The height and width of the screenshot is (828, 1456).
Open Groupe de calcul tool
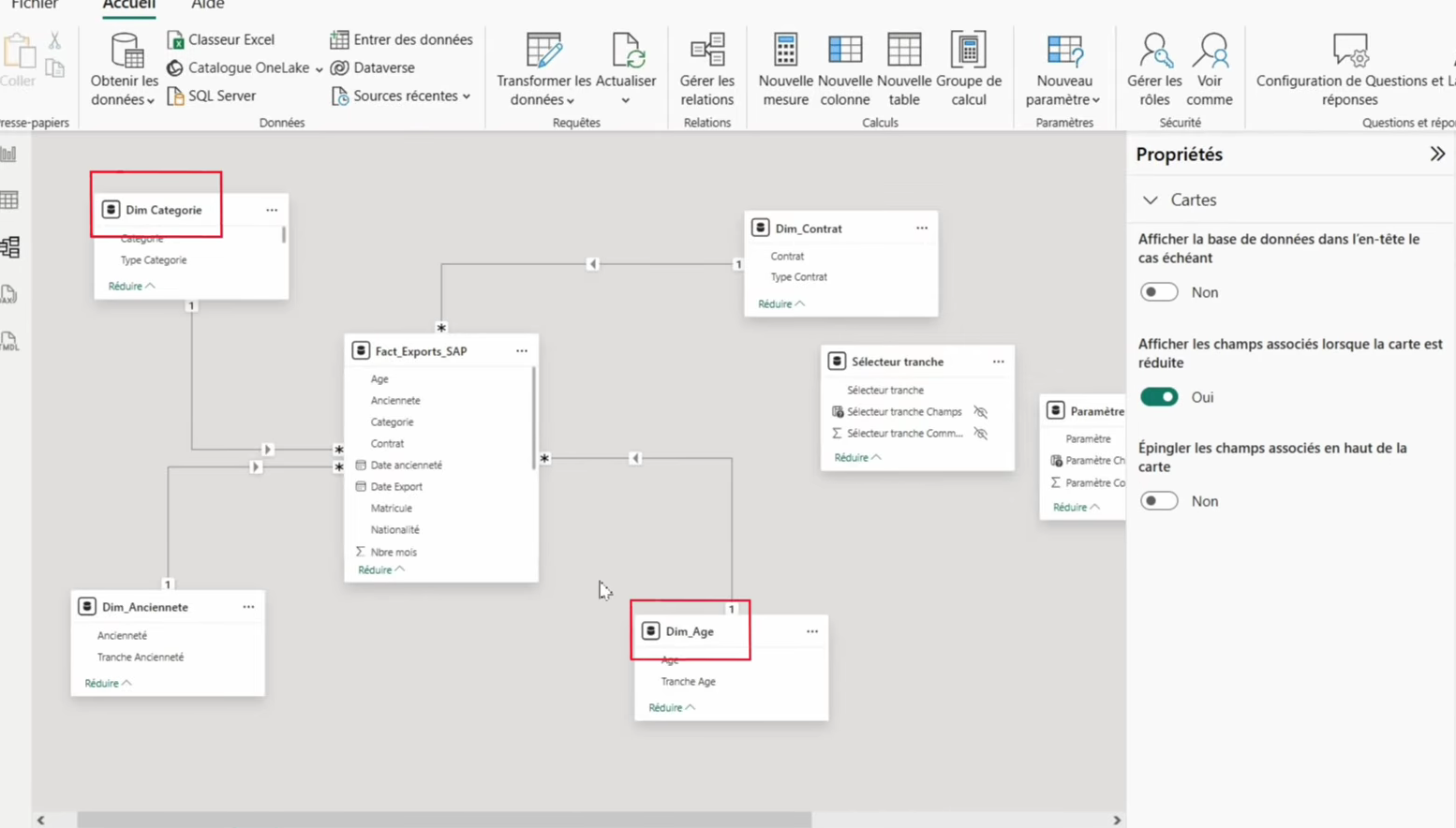coord(968,51)
